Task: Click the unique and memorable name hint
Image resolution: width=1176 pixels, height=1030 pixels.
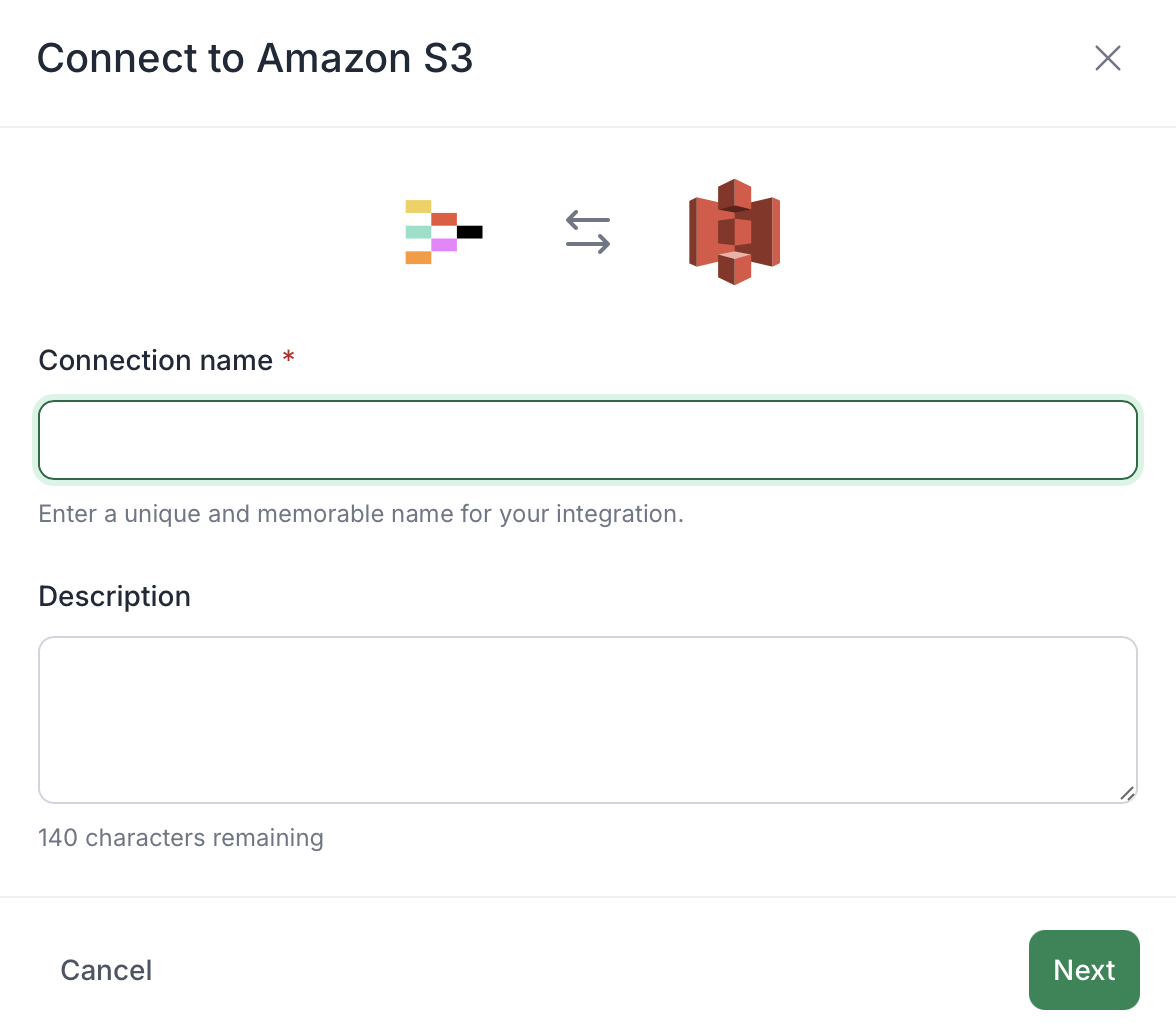Action: [x=361, y=514]
